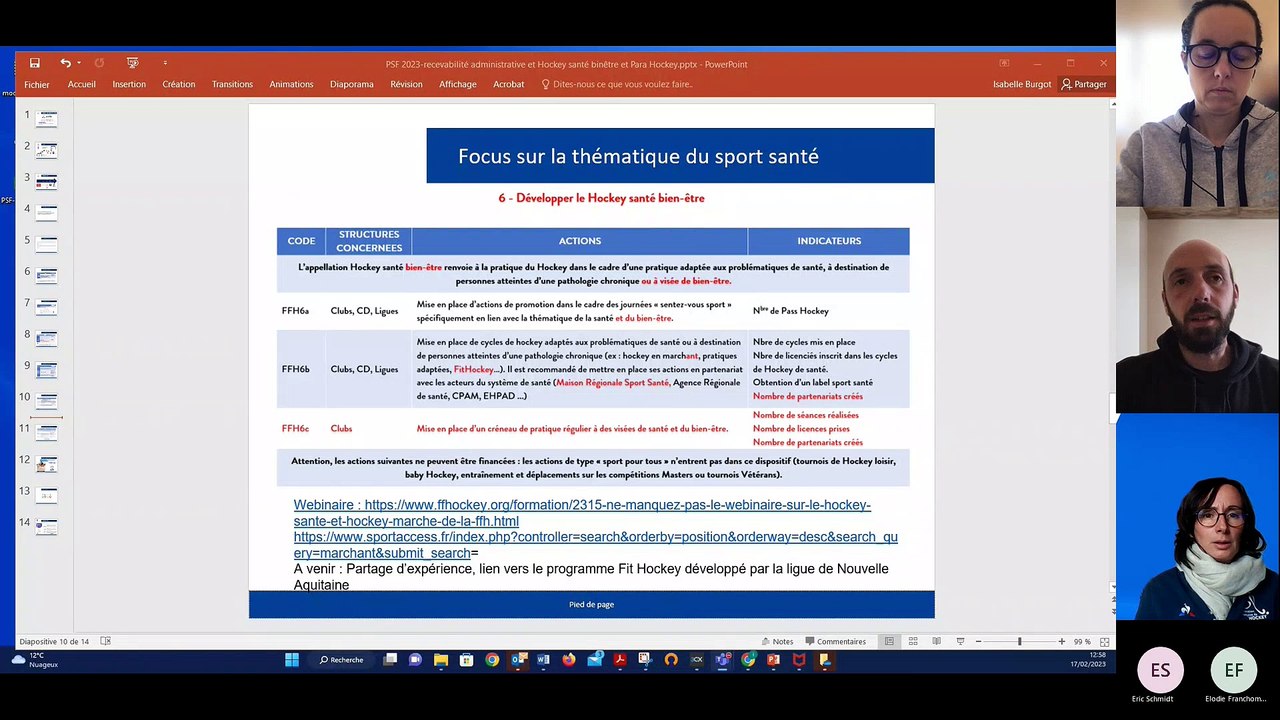Click the 'Dites-nous ce que vous voulez faire' box
Screen dimensions: 1280x720
(617, 84)
